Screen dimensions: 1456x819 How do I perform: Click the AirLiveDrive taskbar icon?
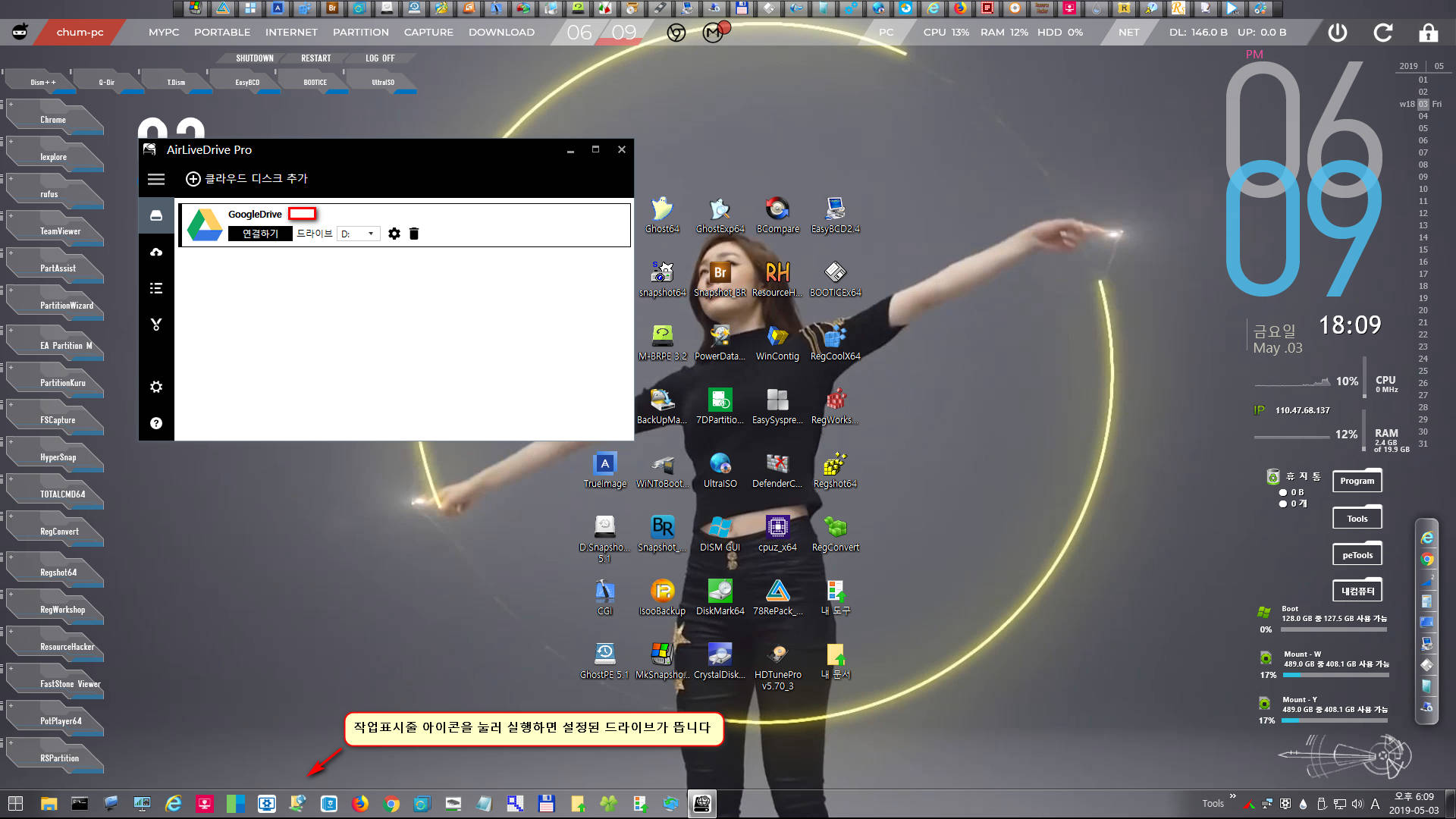pos(702,804)
